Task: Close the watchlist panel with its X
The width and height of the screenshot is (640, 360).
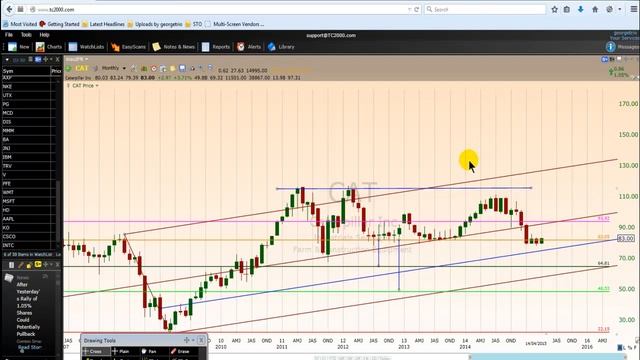Action: tap(58, 60)
